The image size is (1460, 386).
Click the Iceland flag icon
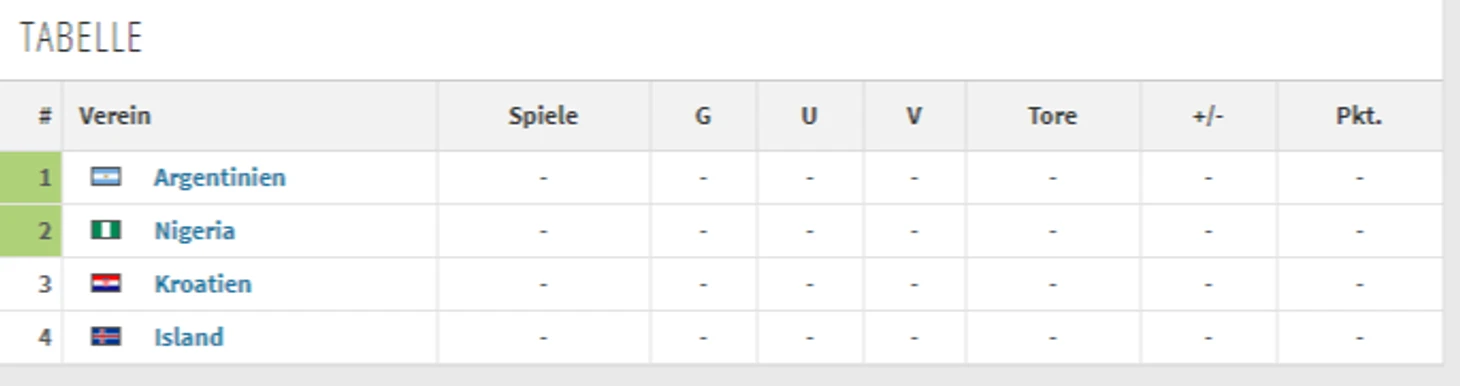106,336
